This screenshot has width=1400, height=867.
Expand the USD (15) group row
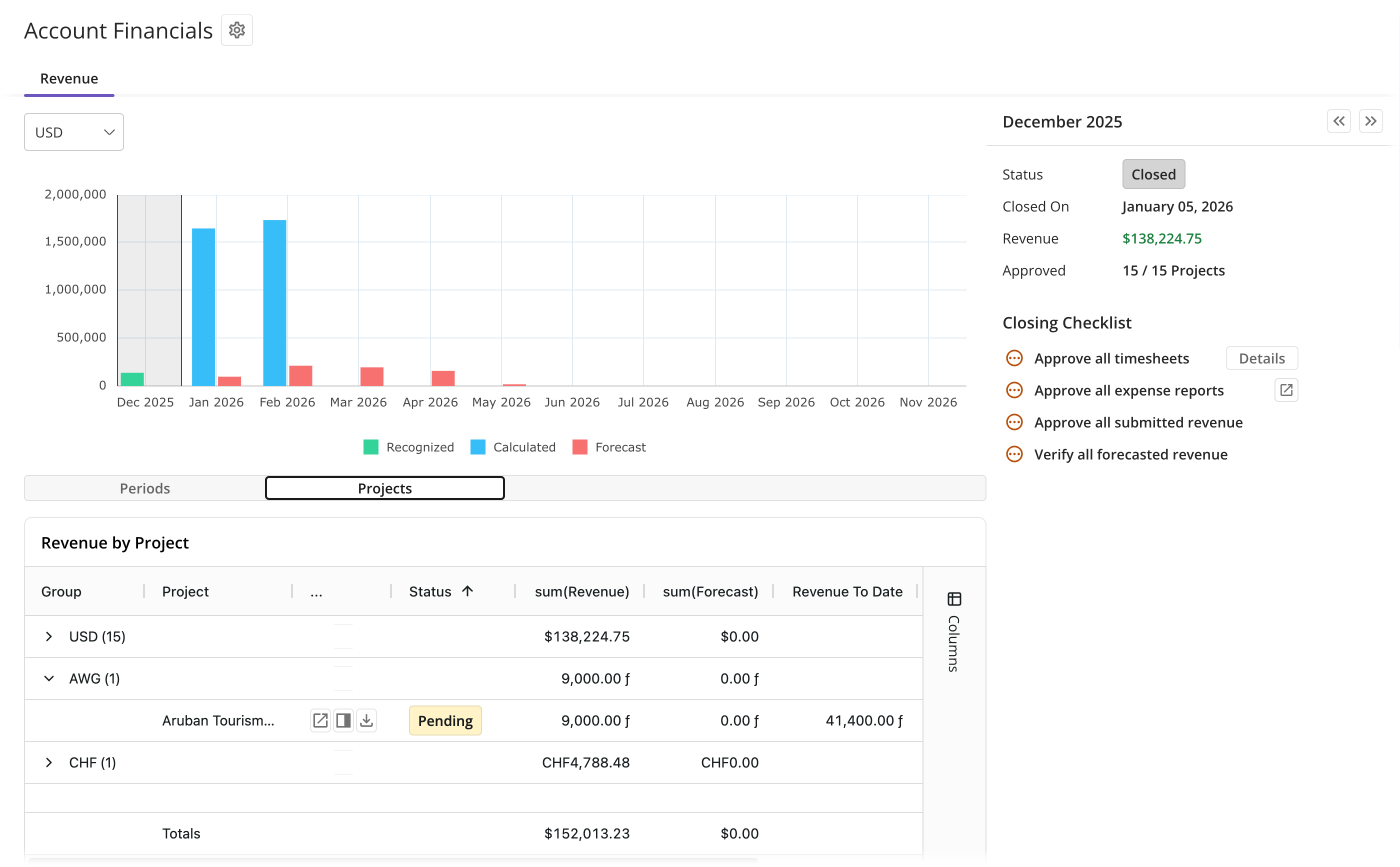48,636
